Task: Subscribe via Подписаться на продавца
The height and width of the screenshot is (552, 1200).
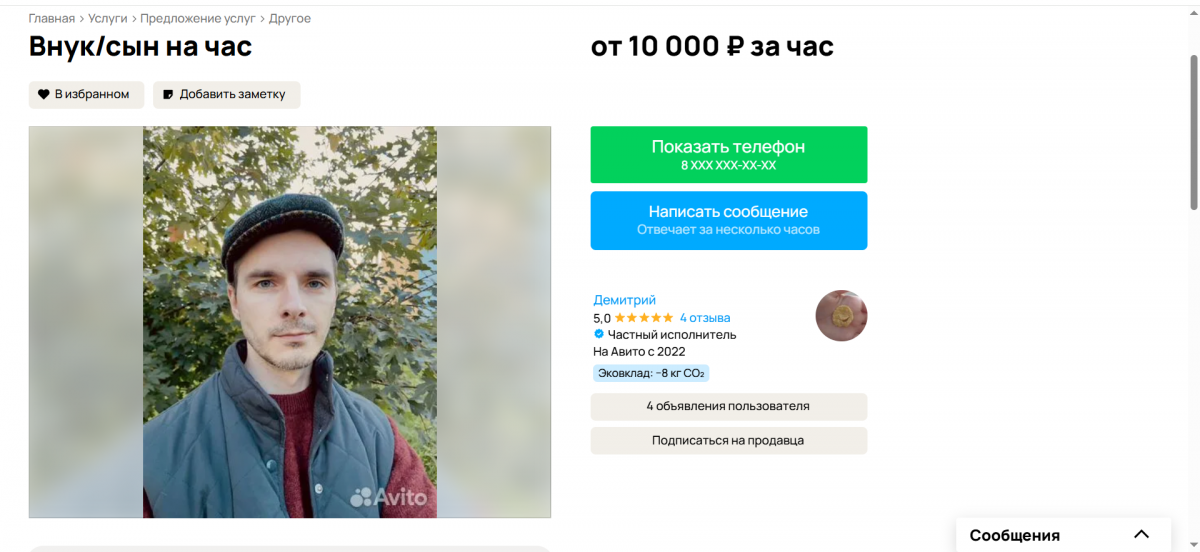Action: point(728,440)
